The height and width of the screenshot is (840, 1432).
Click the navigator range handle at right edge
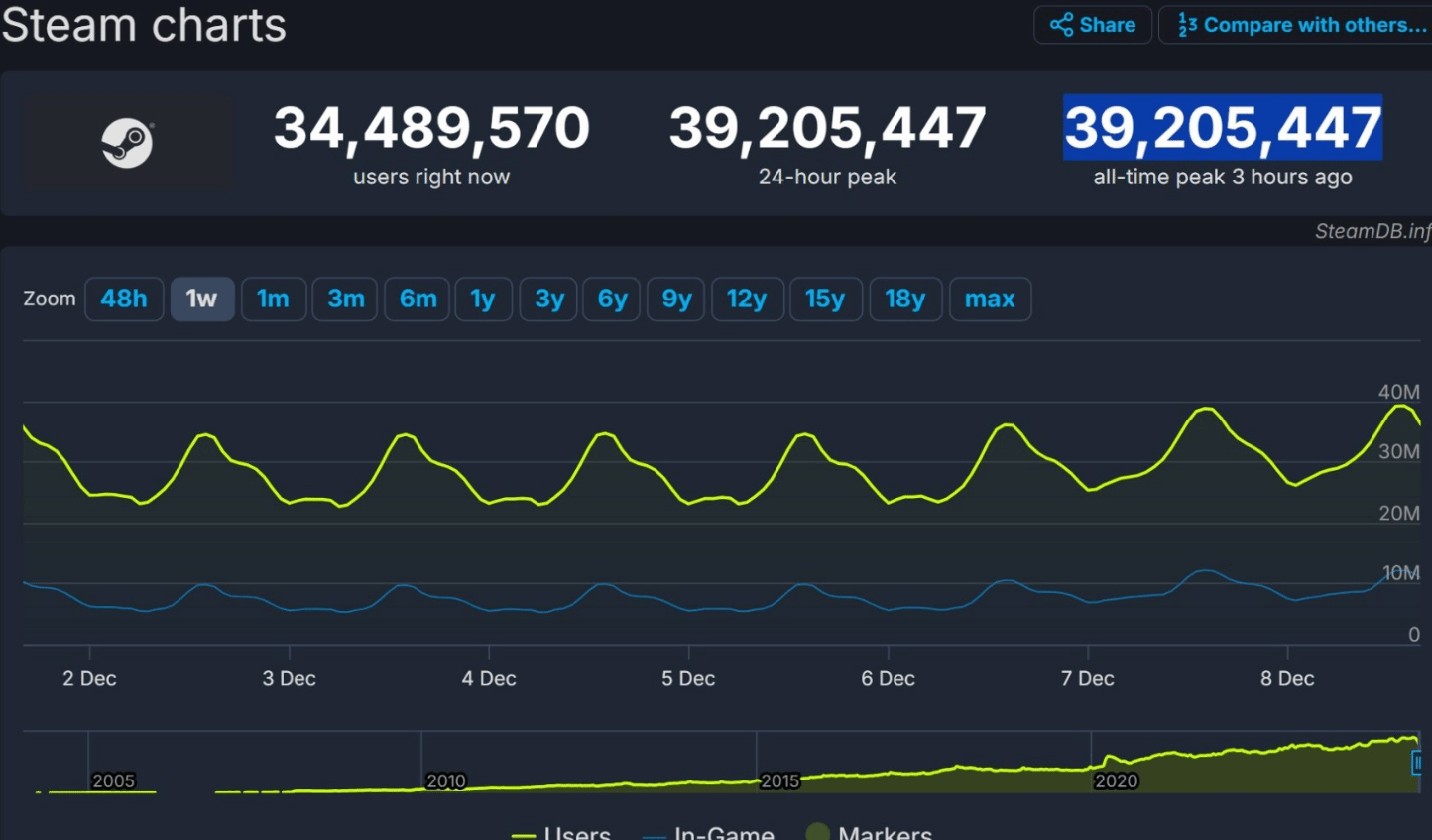1417,762
